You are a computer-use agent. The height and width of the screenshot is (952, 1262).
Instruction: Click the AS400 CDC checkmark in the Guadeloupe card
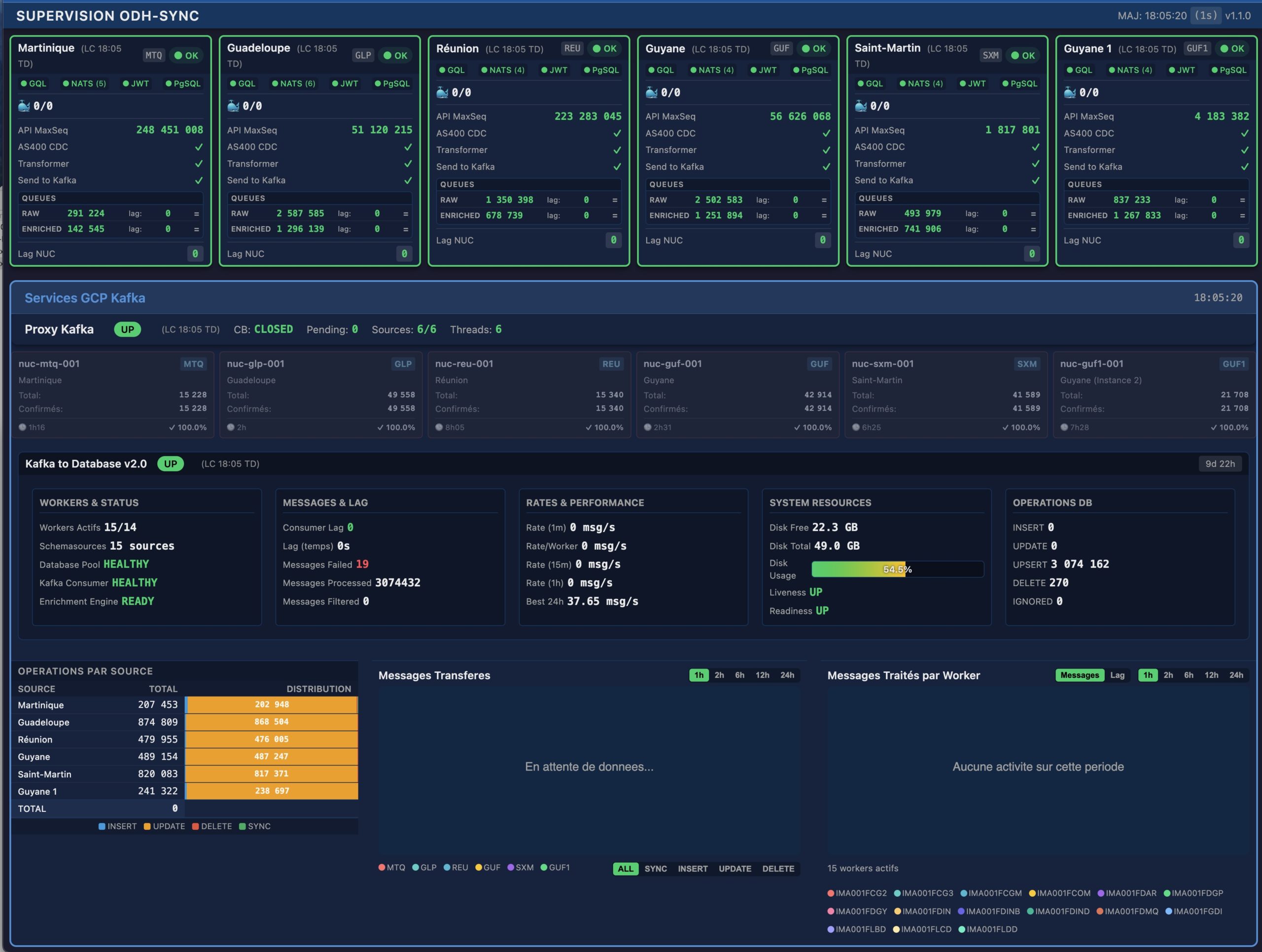click(x=408, y=147)
